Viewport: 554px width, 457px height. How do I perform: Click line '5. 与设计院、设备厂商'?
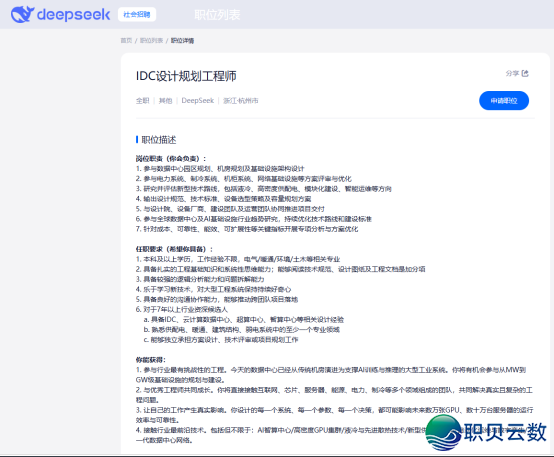[230, 209]
